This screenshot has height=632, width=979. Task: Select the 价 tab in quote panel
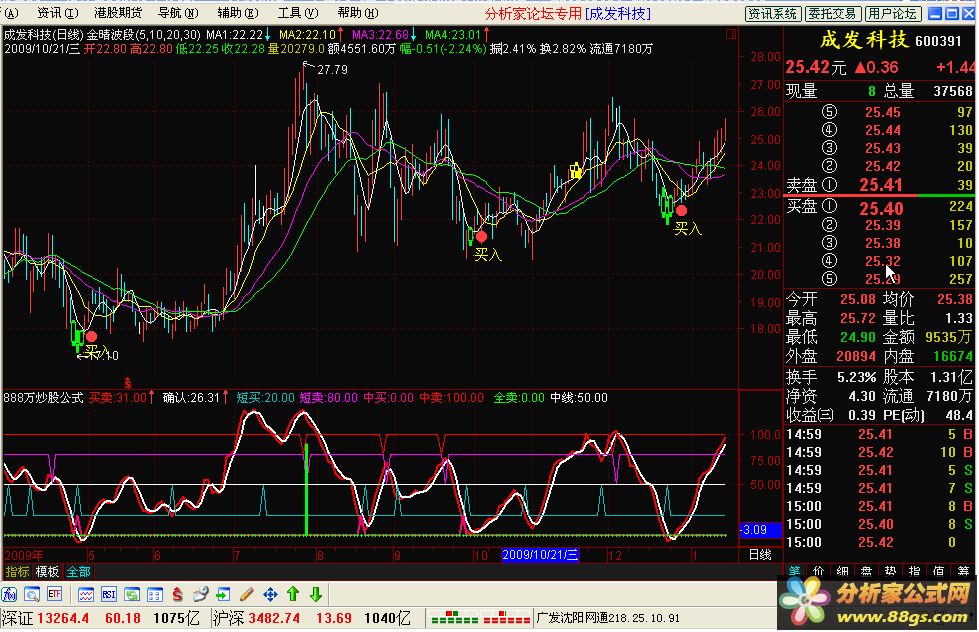[819, 571]
